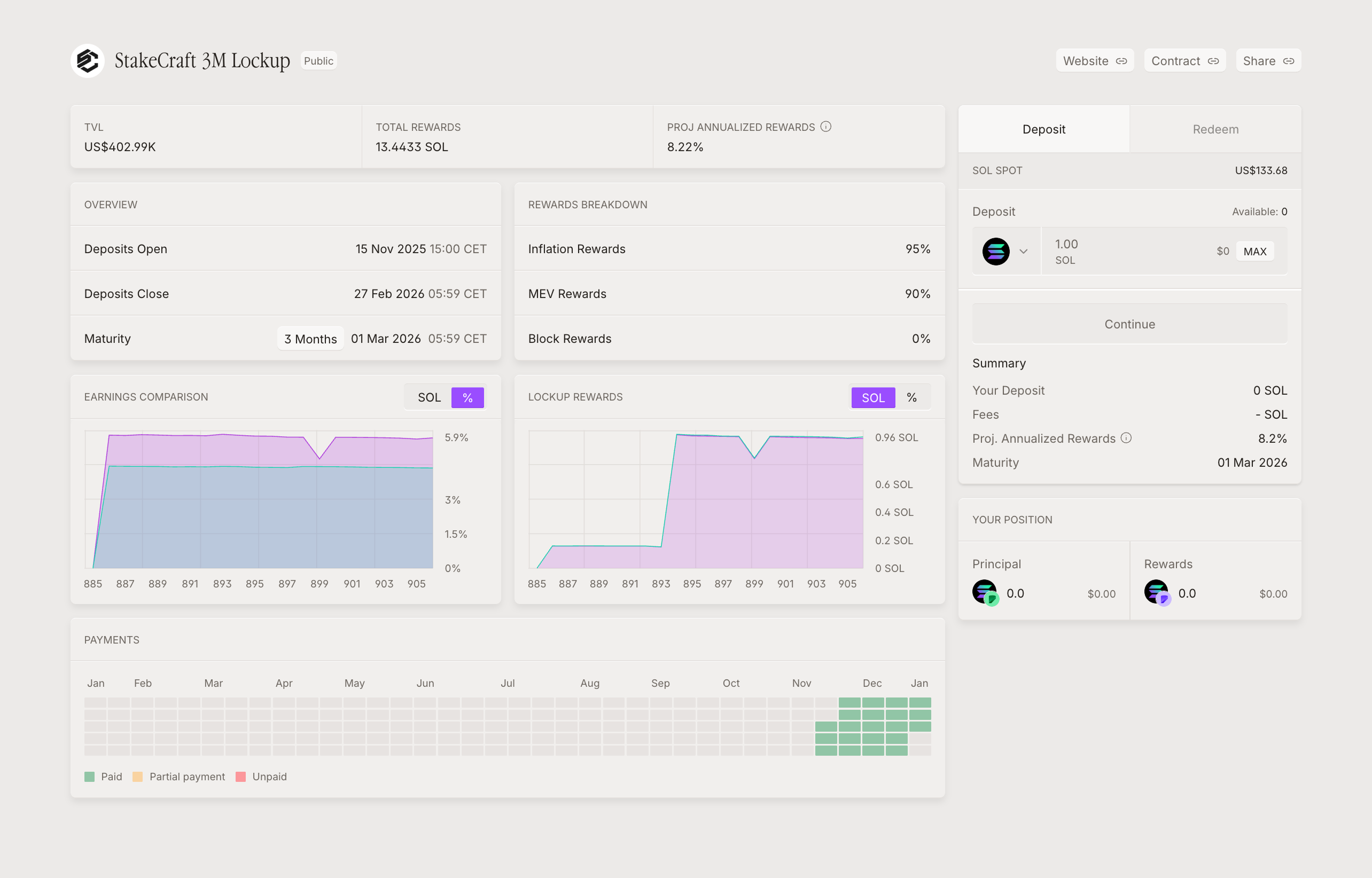The width and height of the screenshot is (1372, 878).
Task: Click the Rewards token icon in Your Position
Action: tap(1157, 593)
